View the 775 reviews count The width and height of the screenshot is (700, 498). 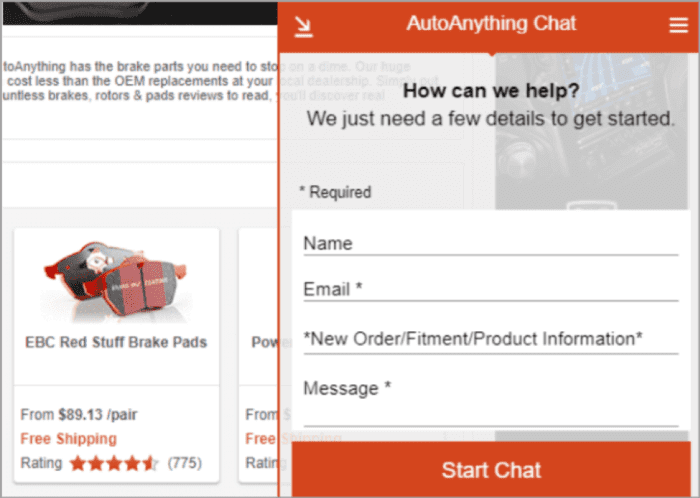[x=185, y=463]
